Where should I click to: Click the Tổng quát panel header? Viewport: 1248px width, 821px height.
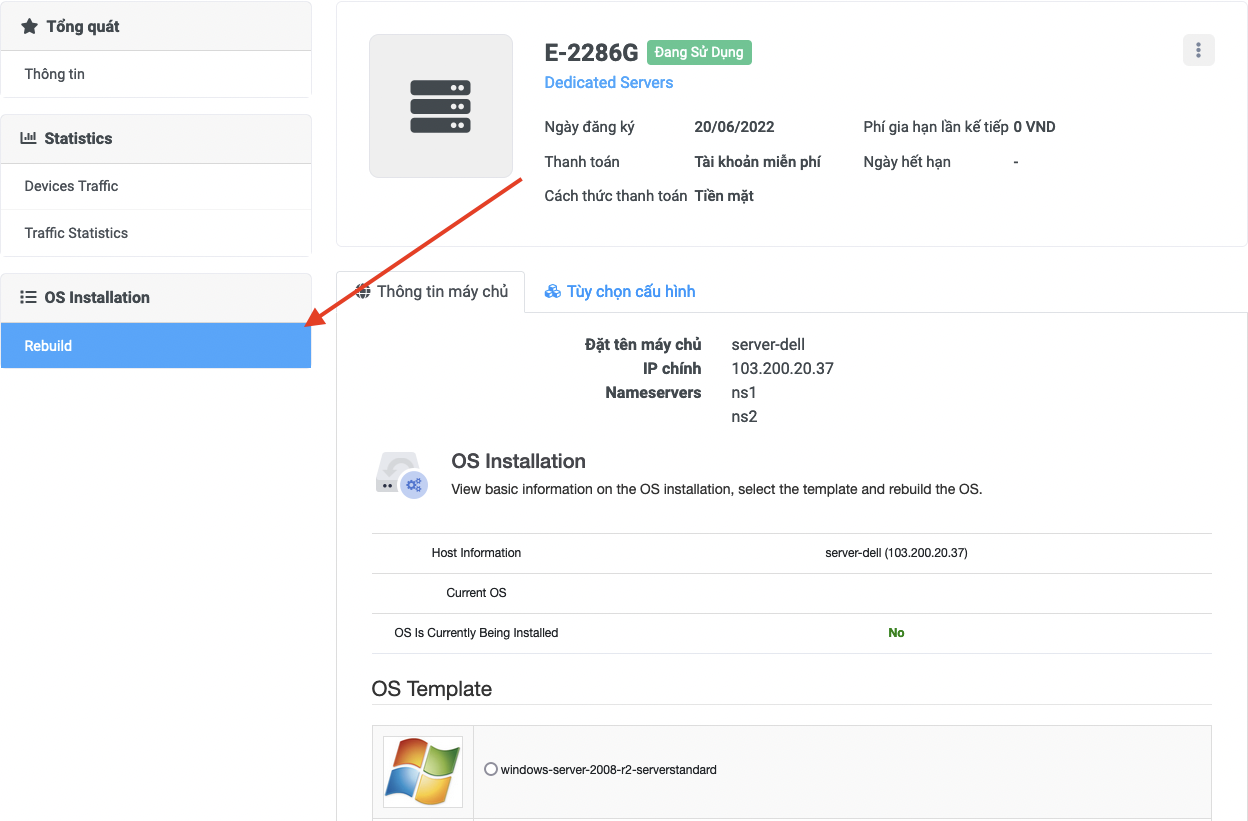[x=156, y=27]
